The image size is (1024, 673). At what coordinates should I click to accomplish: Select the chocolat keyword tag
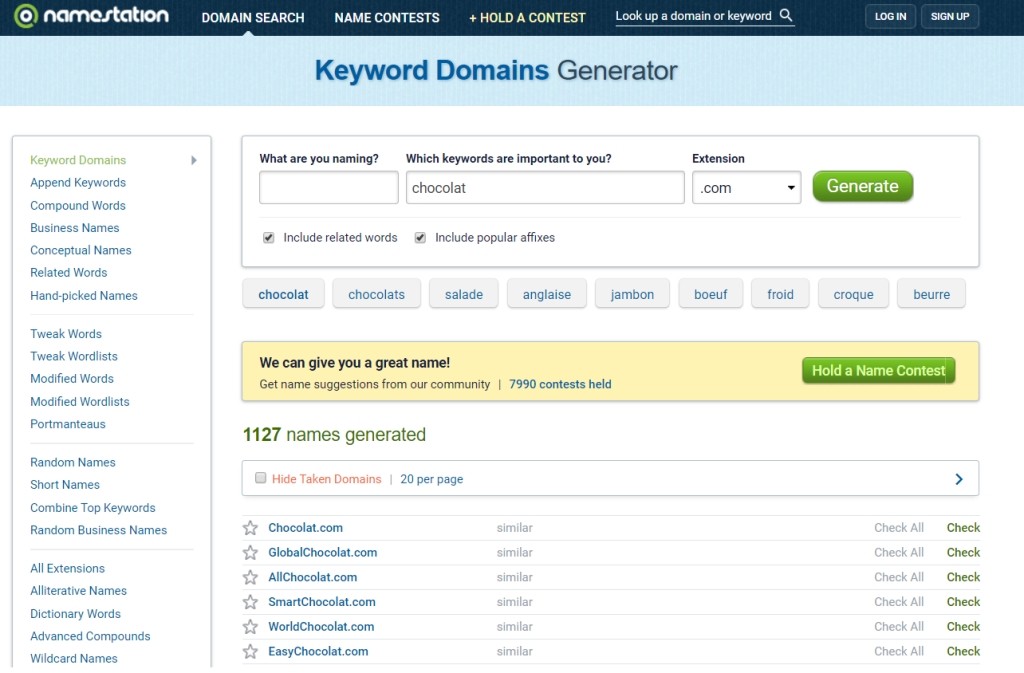pos(283,294)
